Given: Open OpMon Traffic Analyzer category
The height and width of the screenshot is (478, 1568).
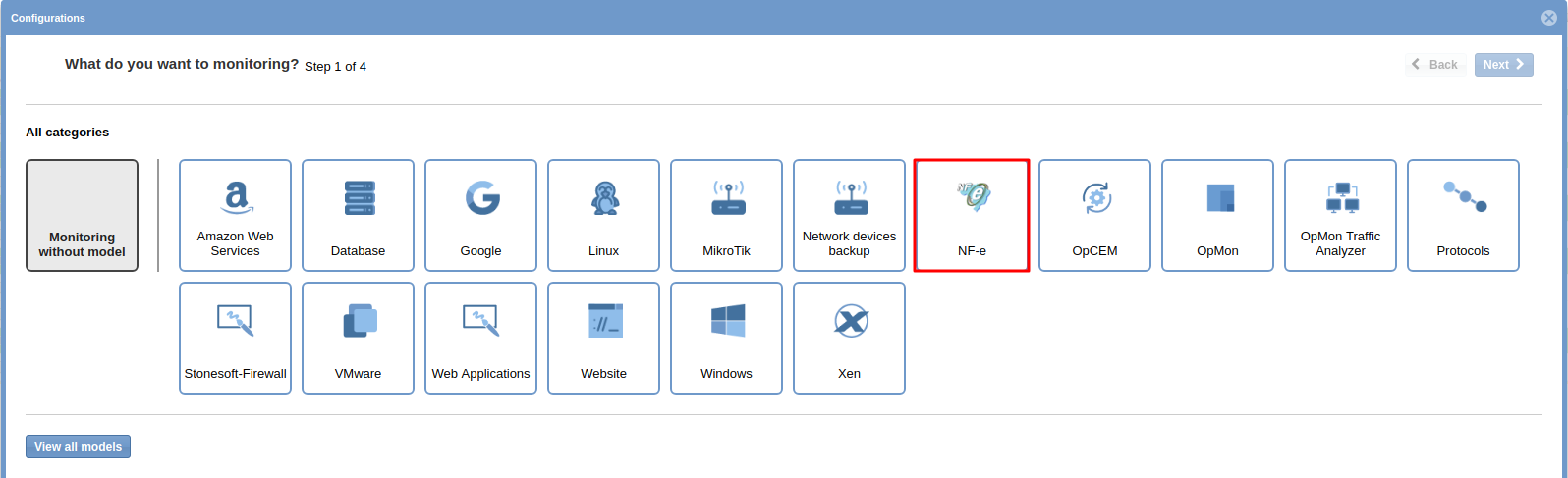Looking at the screenshot, I should coord(1340,215).
